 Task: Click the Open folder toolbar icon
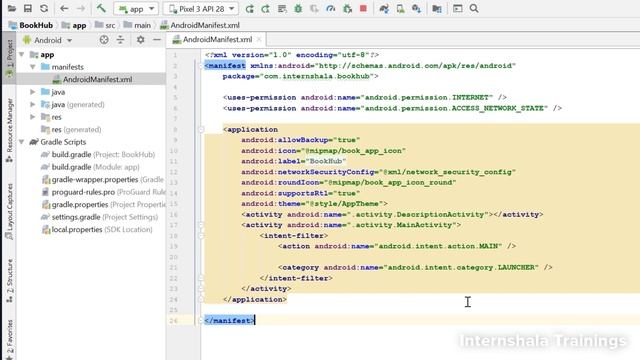12,9
